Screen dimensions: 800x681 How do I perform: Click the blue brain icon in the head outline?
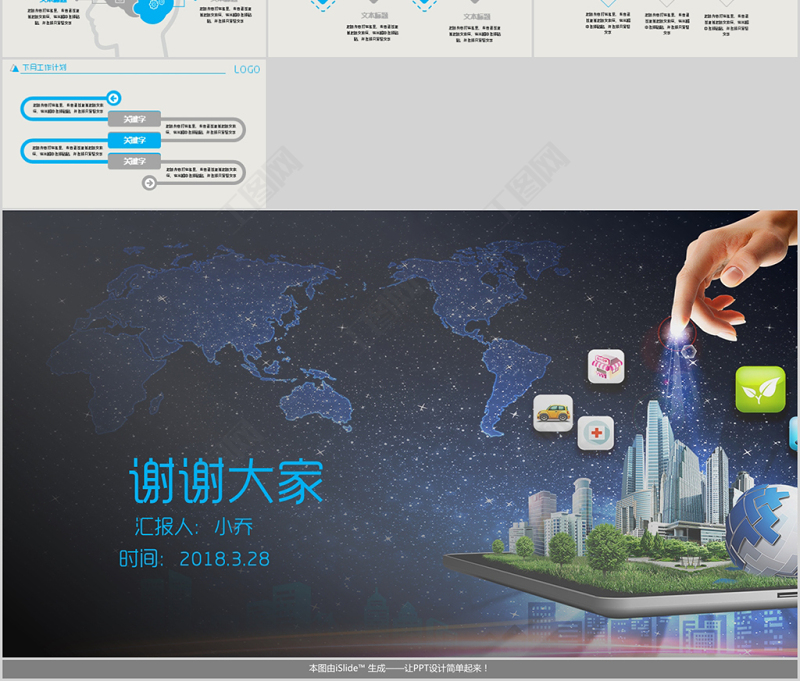[x=150, y=10]
